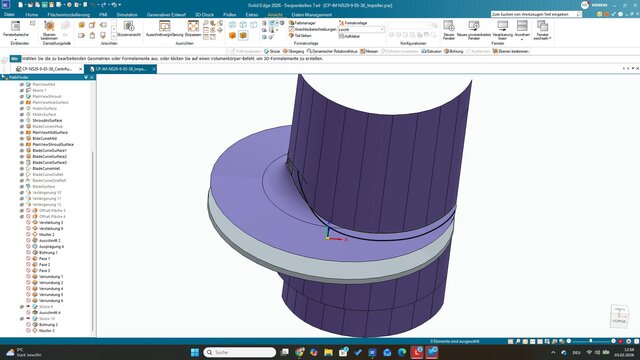The height and width of the screenshot is (360, 640).
Task: Open File Explorer from taskbar
Action: [328, 352]
